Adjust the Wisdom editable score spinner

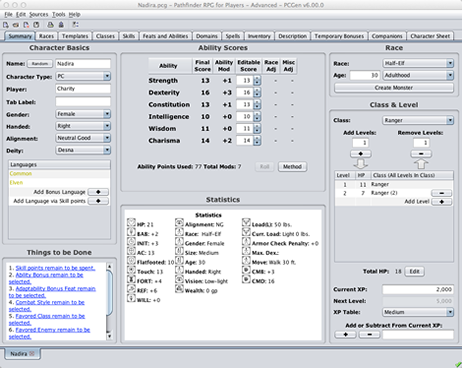point(257,129)
